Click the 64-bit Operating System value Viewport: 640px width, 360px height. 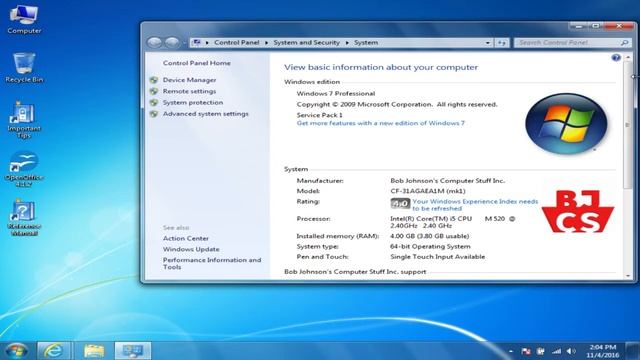[430, 247]
